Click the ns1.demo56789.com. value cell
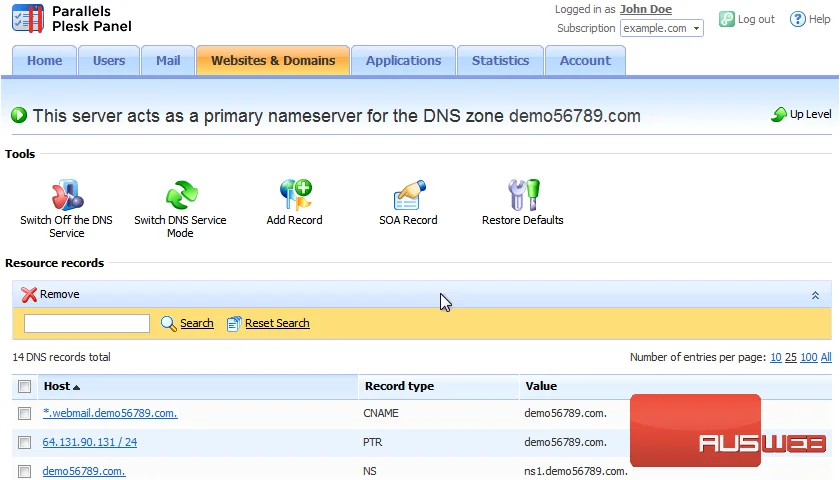The image size is (840, 480). click(576, 471)
